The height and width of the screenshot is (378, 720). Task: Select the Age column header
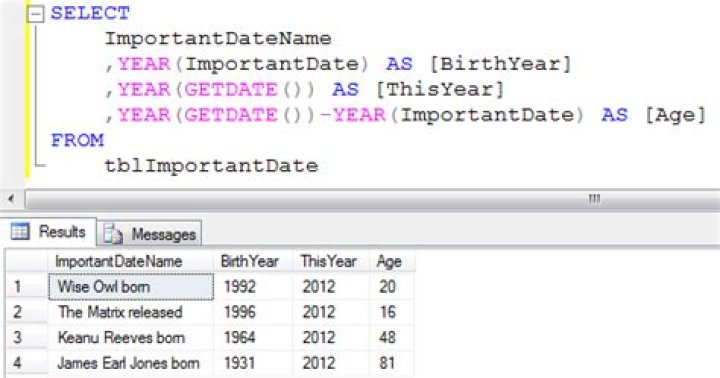[392, 261]
